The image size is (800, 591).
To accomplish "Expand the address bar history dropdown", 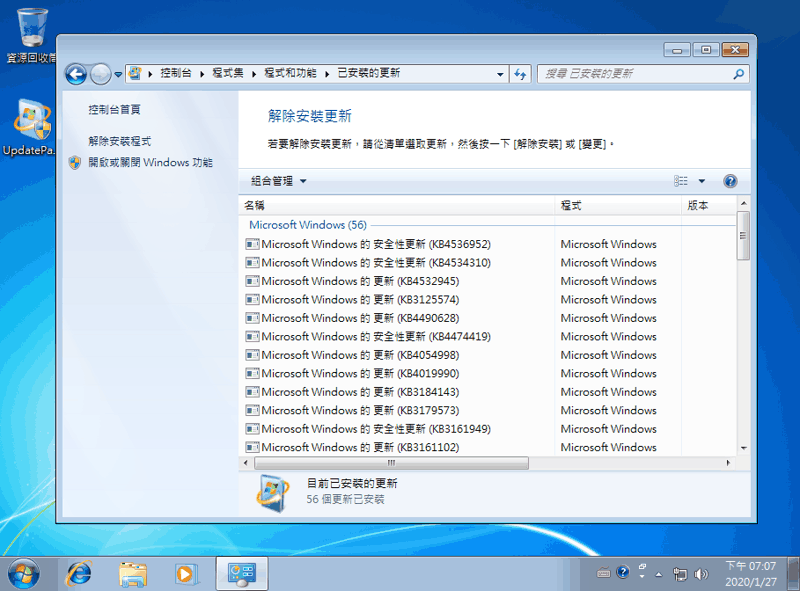I will click(x=500, y=74).
